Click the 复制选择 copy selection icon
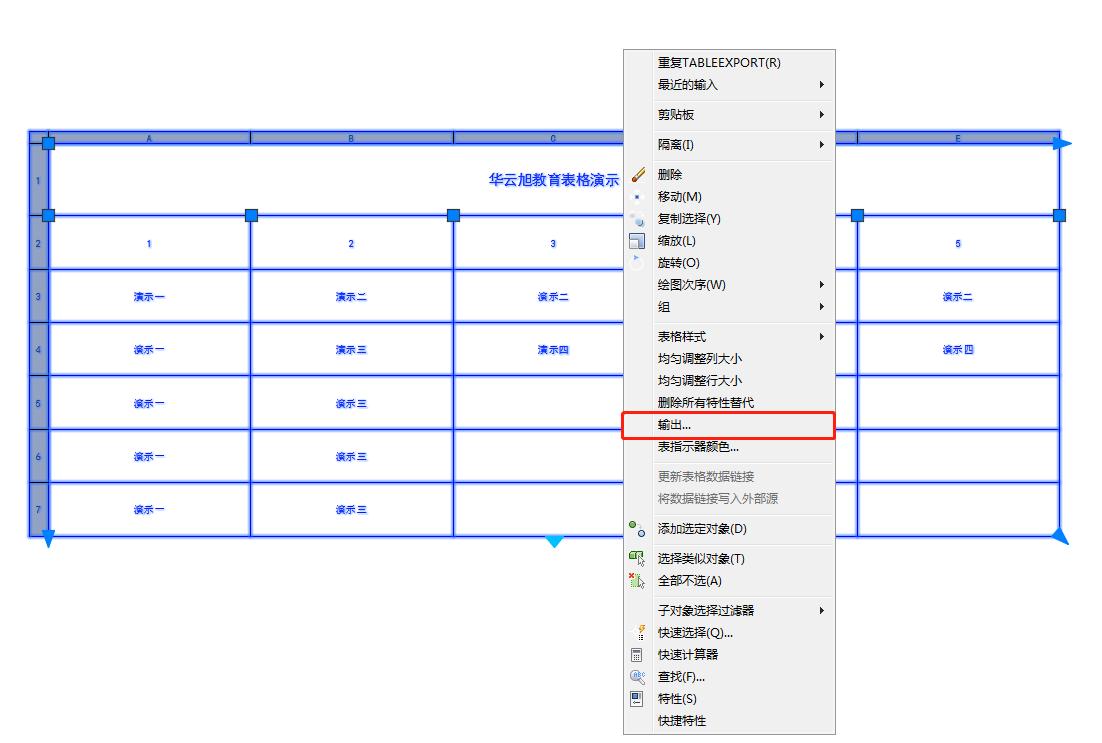 point(637,219)
